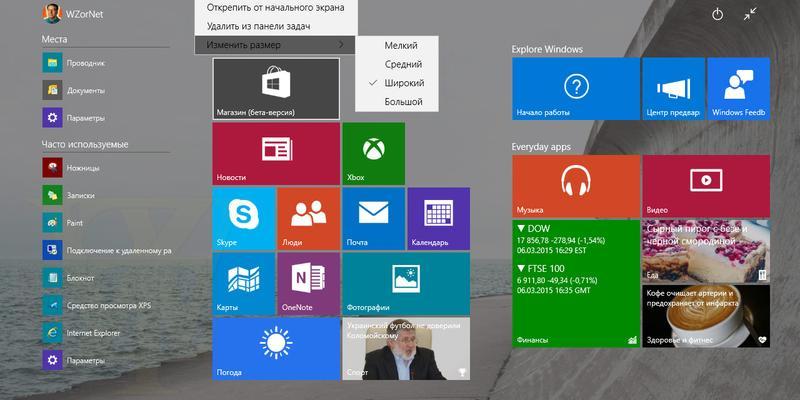The height and width of the screenshot is (400, 800).
Task: Launch the Xbox tile
Action: point(373,153)
